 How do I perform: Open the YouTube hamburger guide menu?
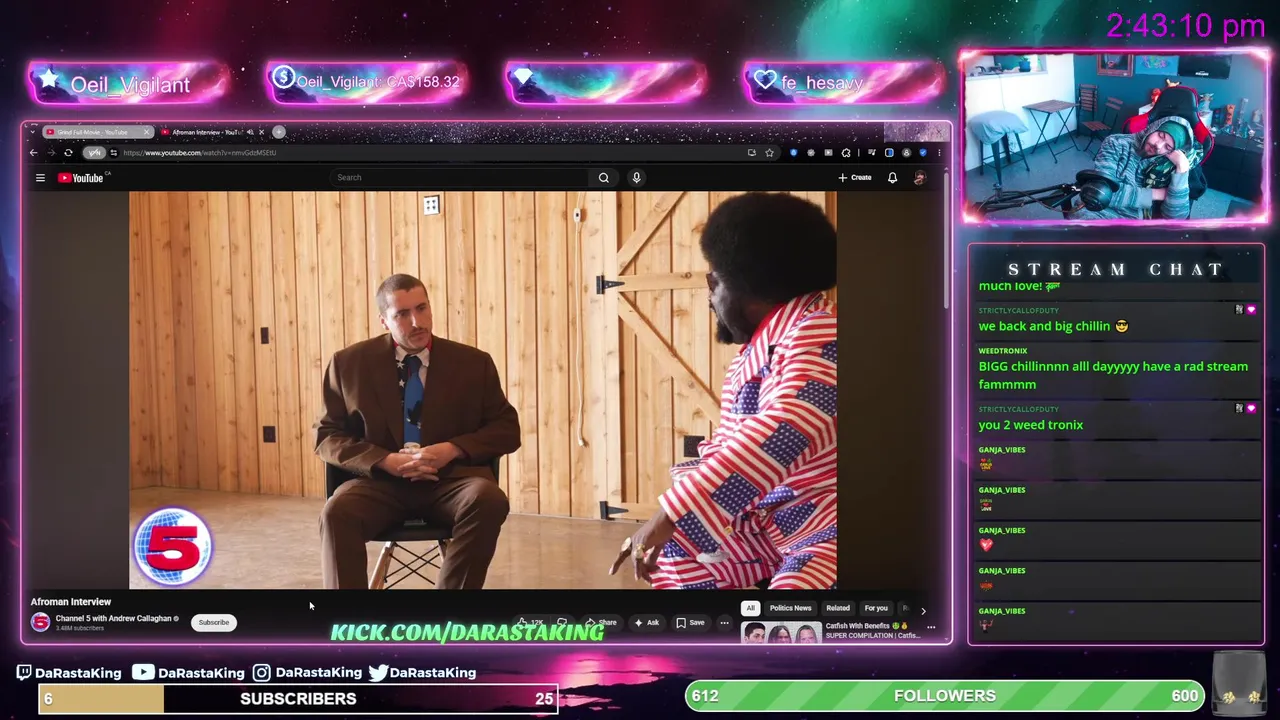pos(40,178)
